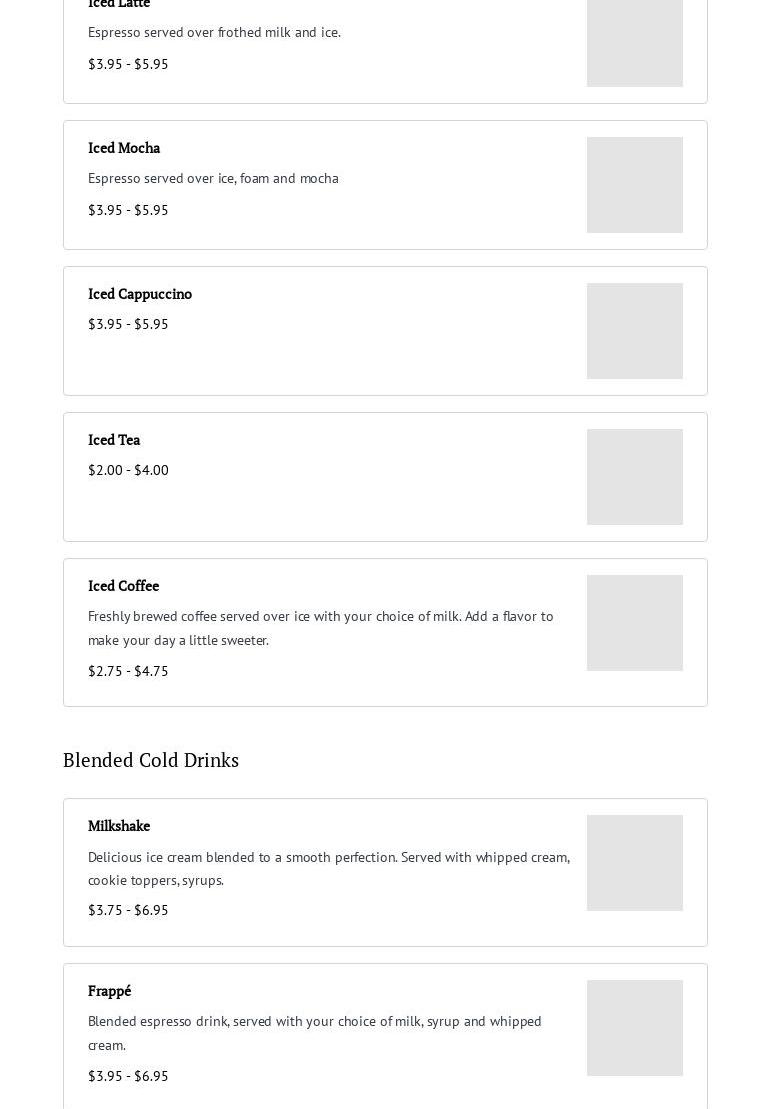Select the Iced Cappuccino menu item name

[140, 294]
